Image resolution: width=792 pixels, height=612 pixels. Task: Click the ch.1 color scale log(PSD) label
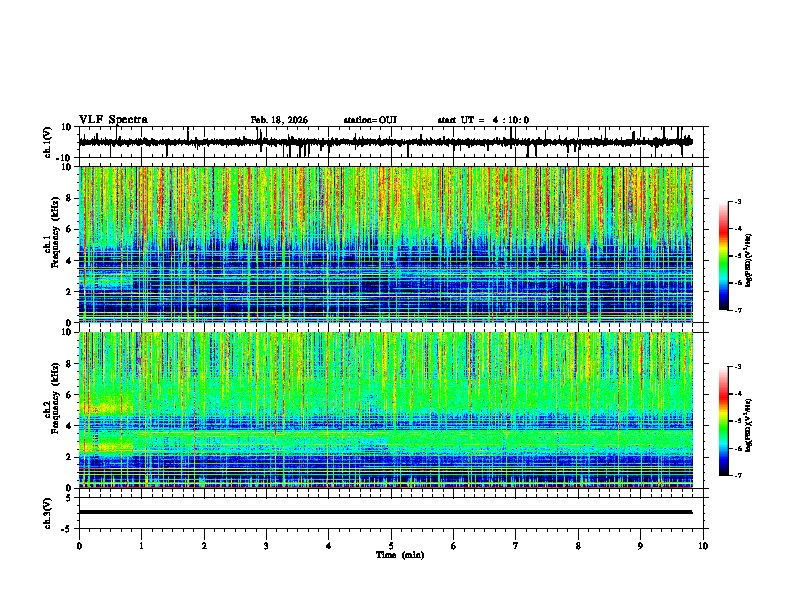[x=749, y=260]
